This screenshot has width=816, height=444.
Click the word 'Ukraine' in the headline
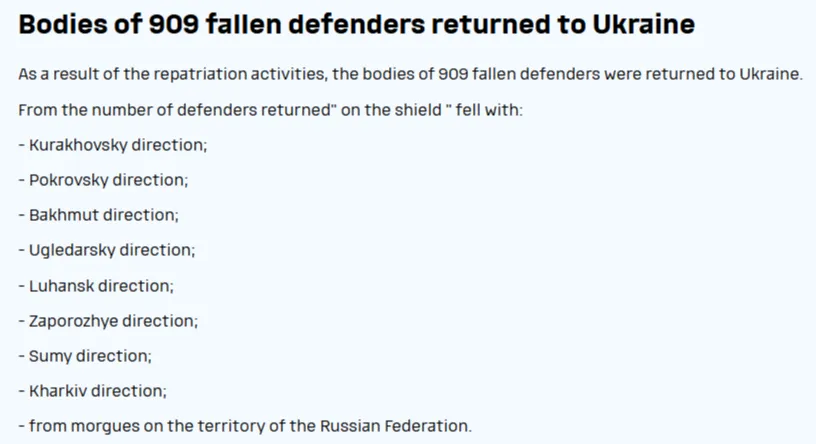(x=644, y=24)
